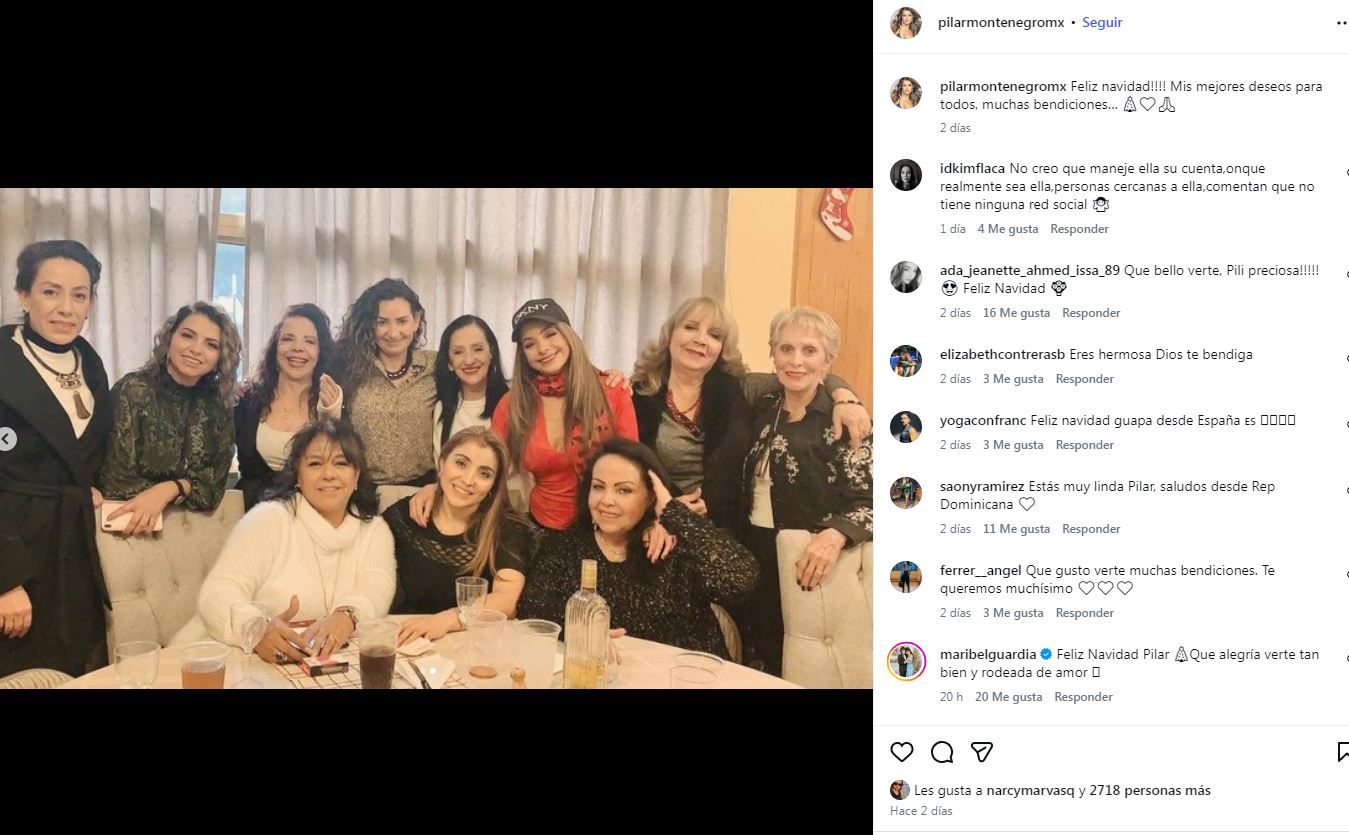This screenshot has height=835, width=1349.
Task: Open the three-dot more options menu
Action: pos(1342,22)
